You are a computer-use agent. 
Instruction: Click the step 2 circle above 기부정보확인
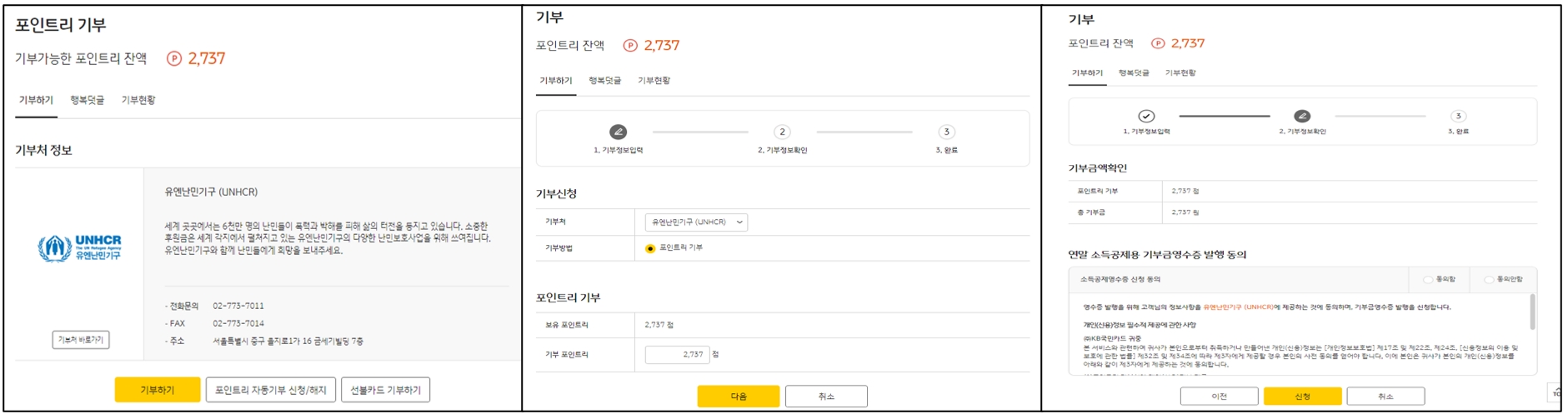pyautogui.click(x=781, y=132)
